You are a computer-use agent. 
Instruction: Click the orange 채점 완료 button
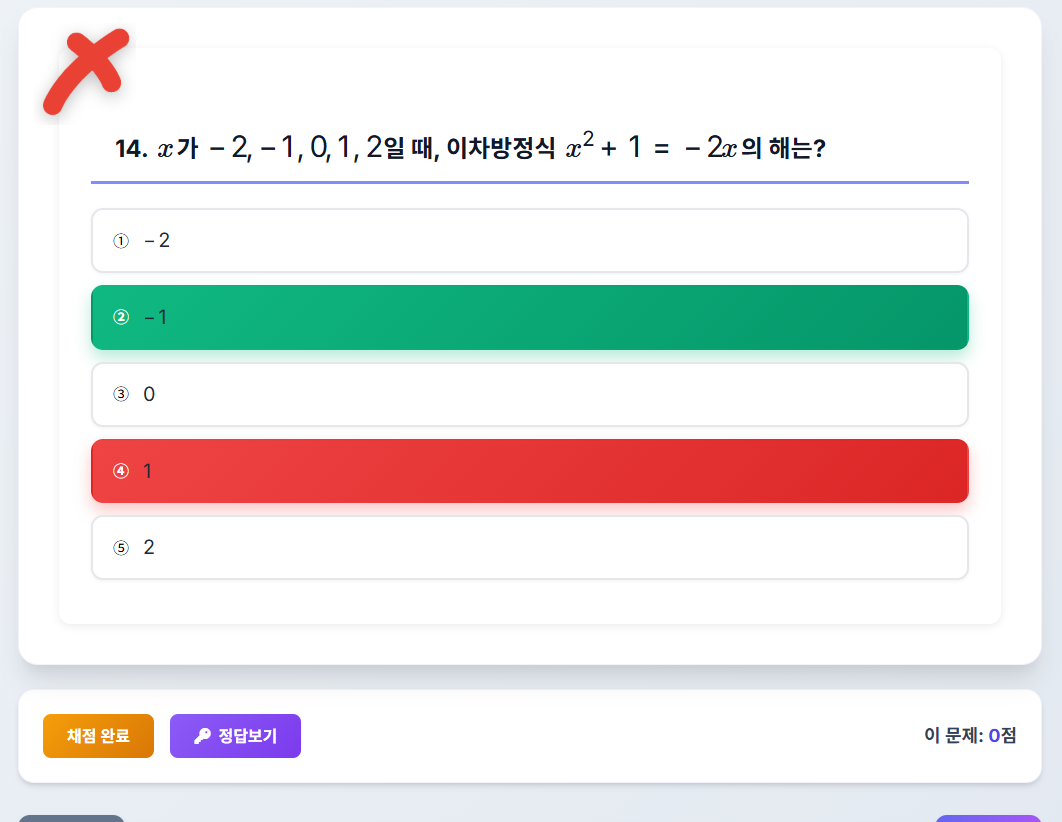(98, 735)
